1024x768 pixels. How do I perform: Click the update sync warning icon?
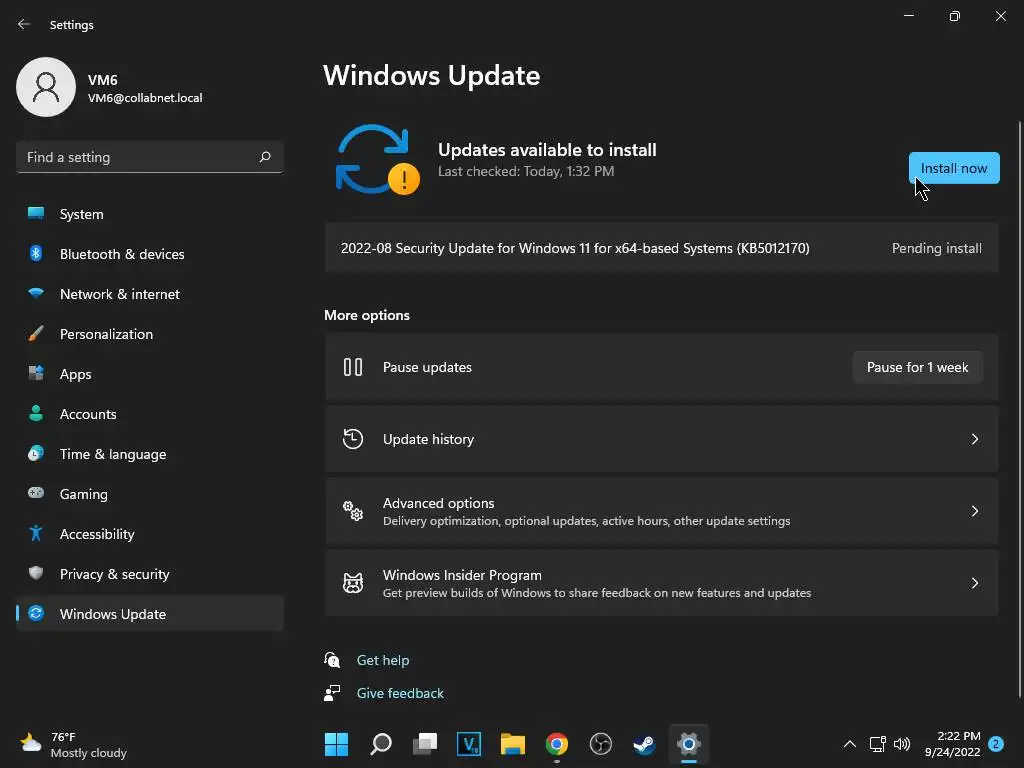tap(377, 160)
